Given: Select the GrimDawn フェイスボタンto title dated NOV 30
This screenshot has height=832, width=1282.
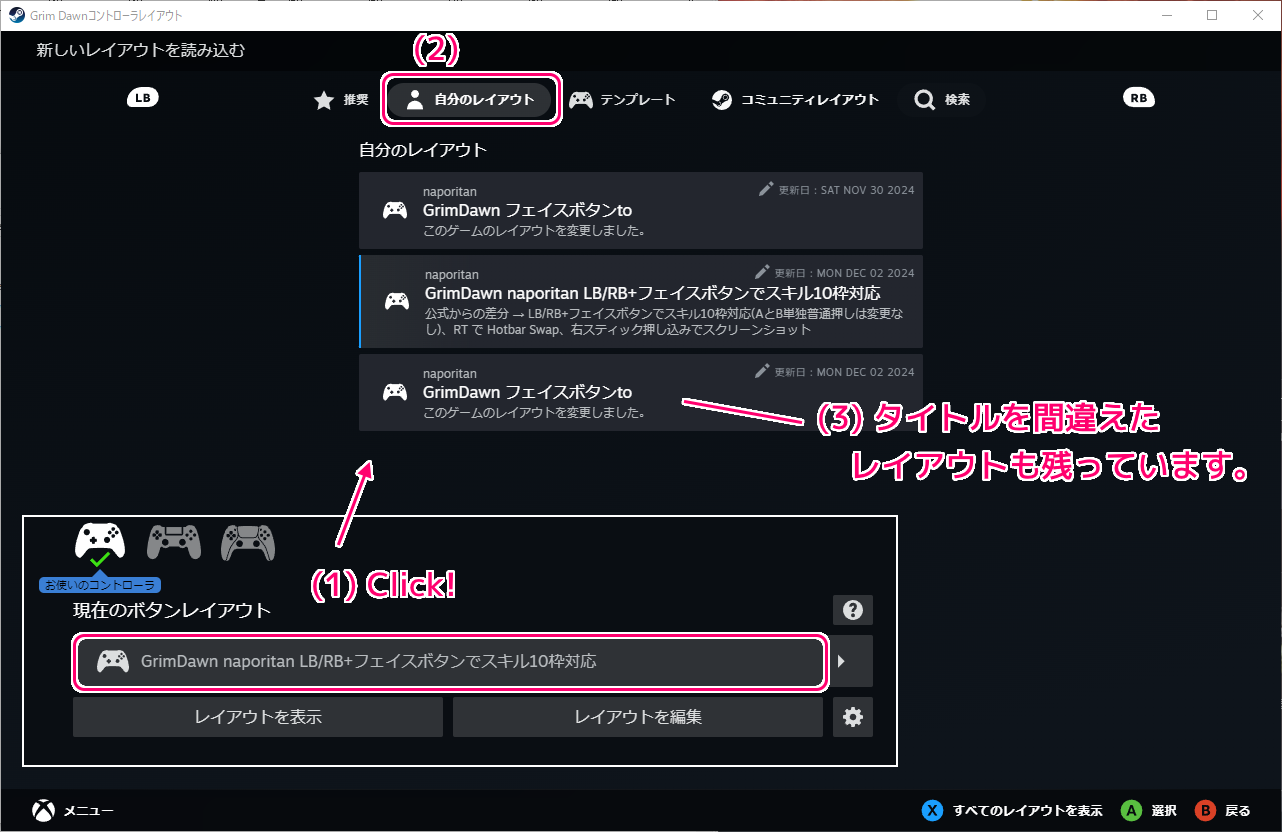Looking at the screenshot, I should 527,211.
